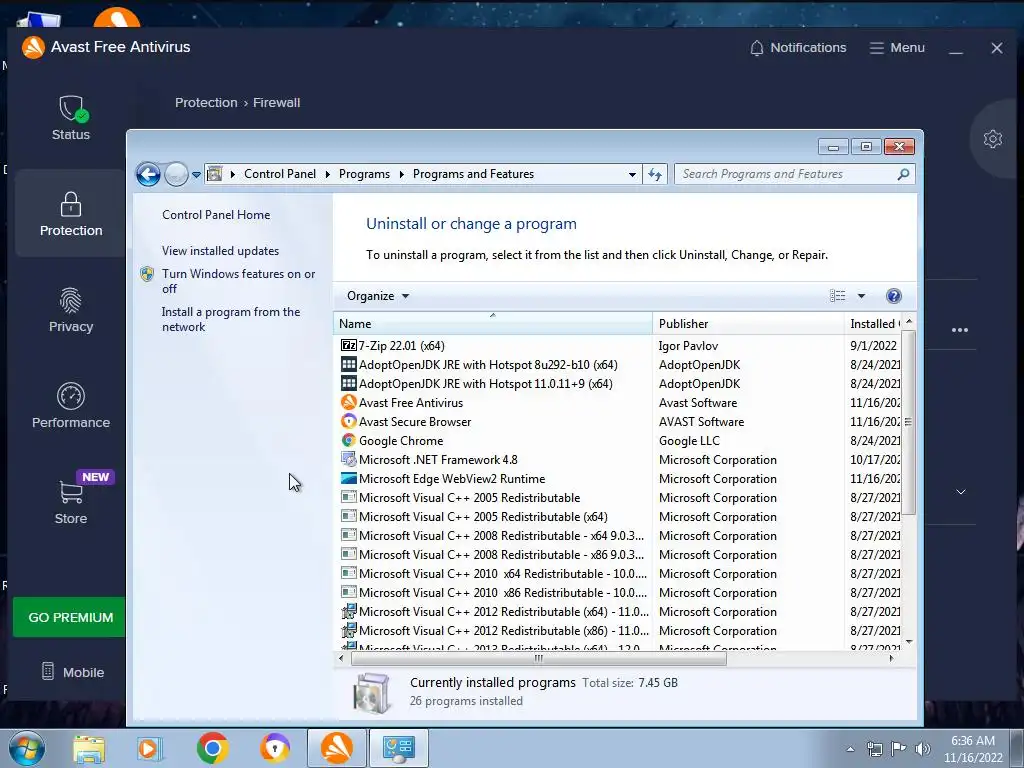1024x768 pixels.
Task: Open Control Panel Home link
Action: 216,215
